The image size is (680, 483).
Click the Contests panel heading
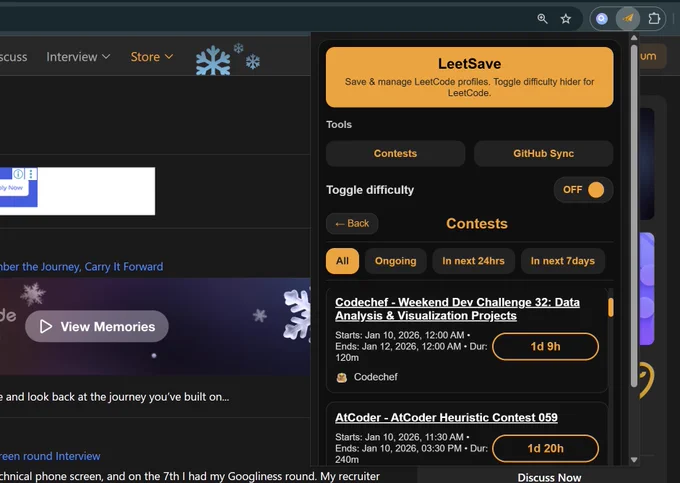477,224
